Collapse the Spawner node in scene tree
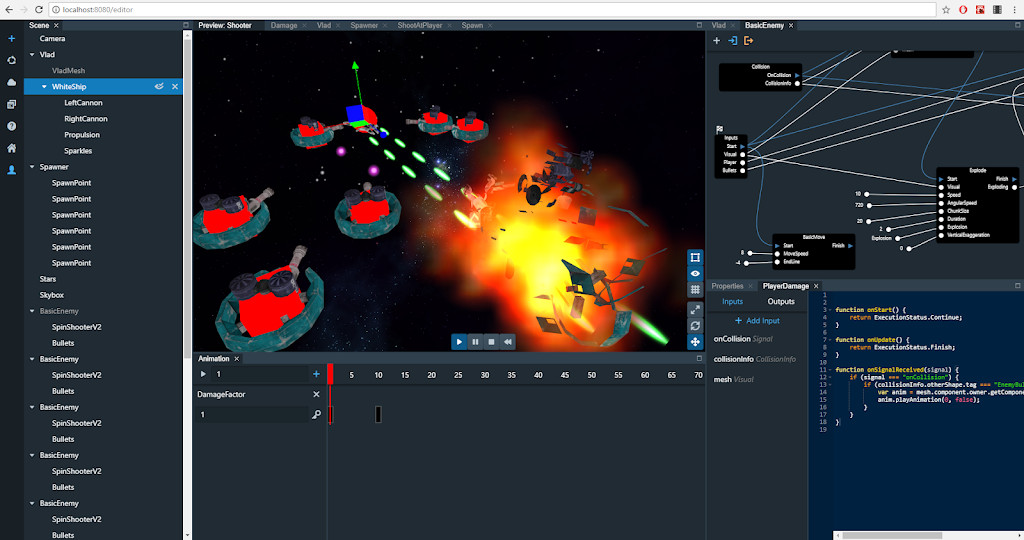1024x540 pixels. (x=33, y=167)
